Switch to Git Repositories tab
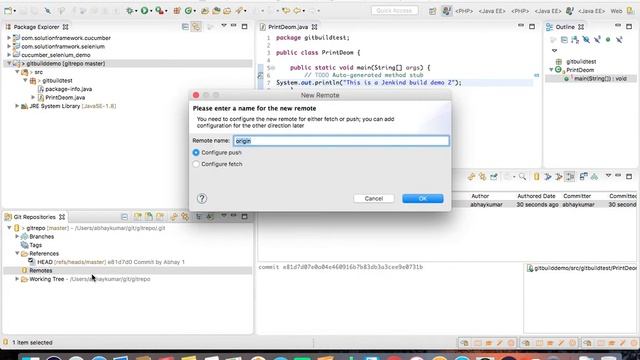 point(34,217)
